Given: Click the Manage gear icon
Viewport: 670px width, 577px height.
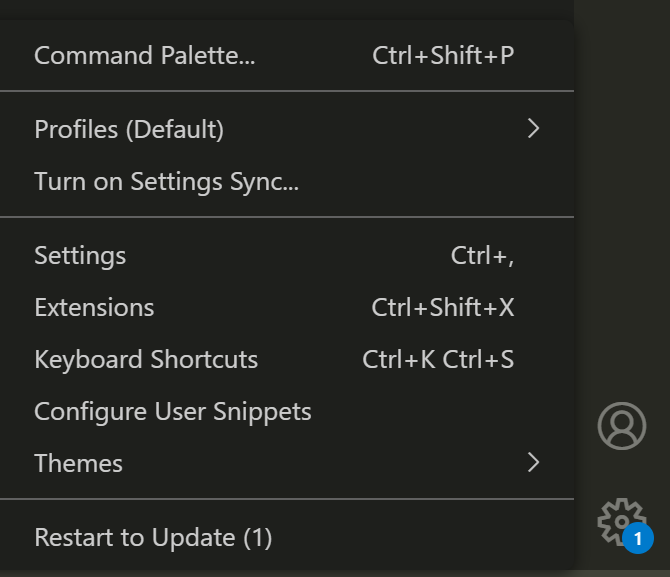Looking at the screenshot, I should coord(618,519).
